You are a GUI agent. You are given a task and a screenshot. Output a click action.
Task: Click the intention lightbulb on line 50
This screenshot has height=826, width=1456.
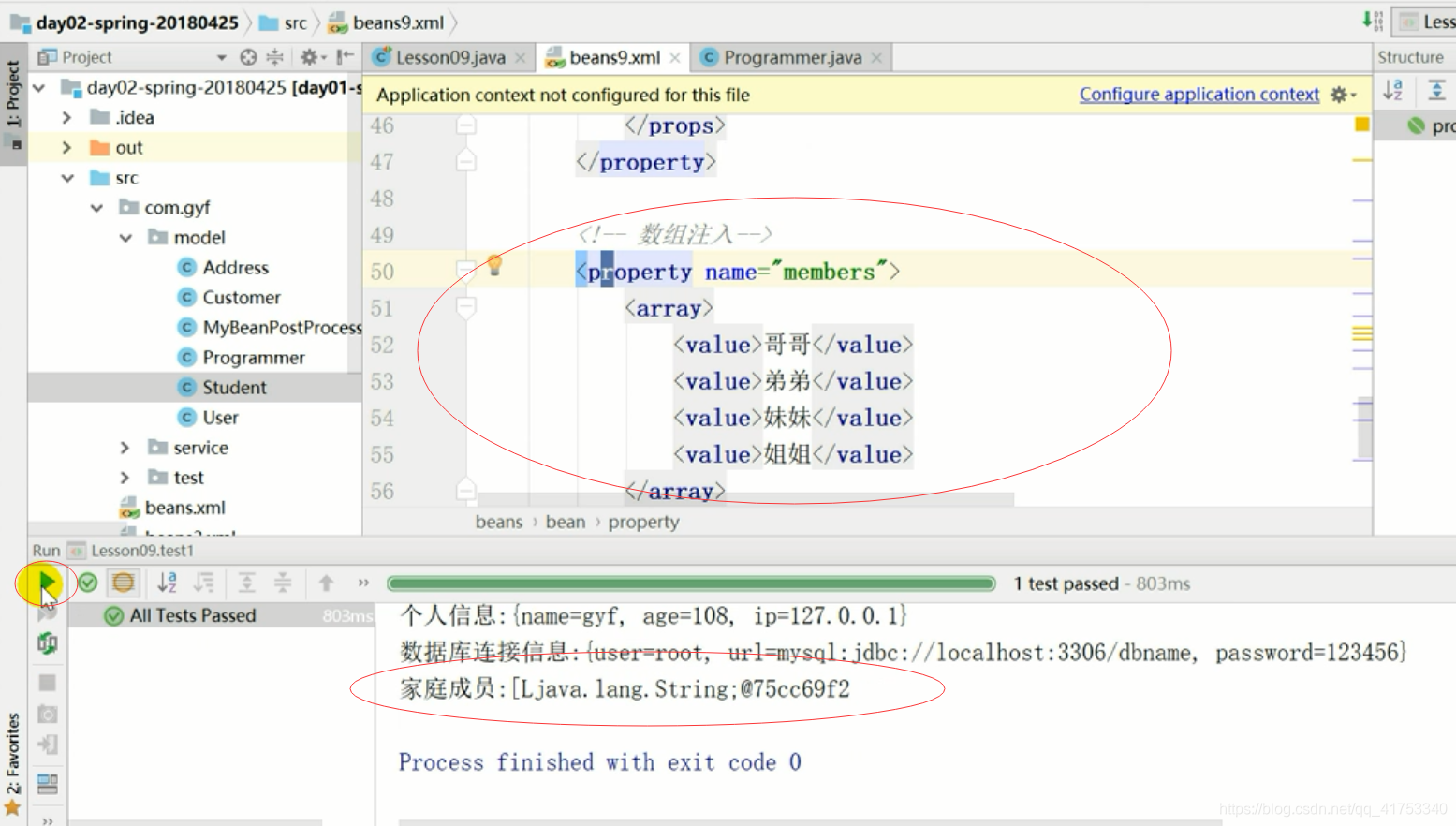tap(494, 266)
